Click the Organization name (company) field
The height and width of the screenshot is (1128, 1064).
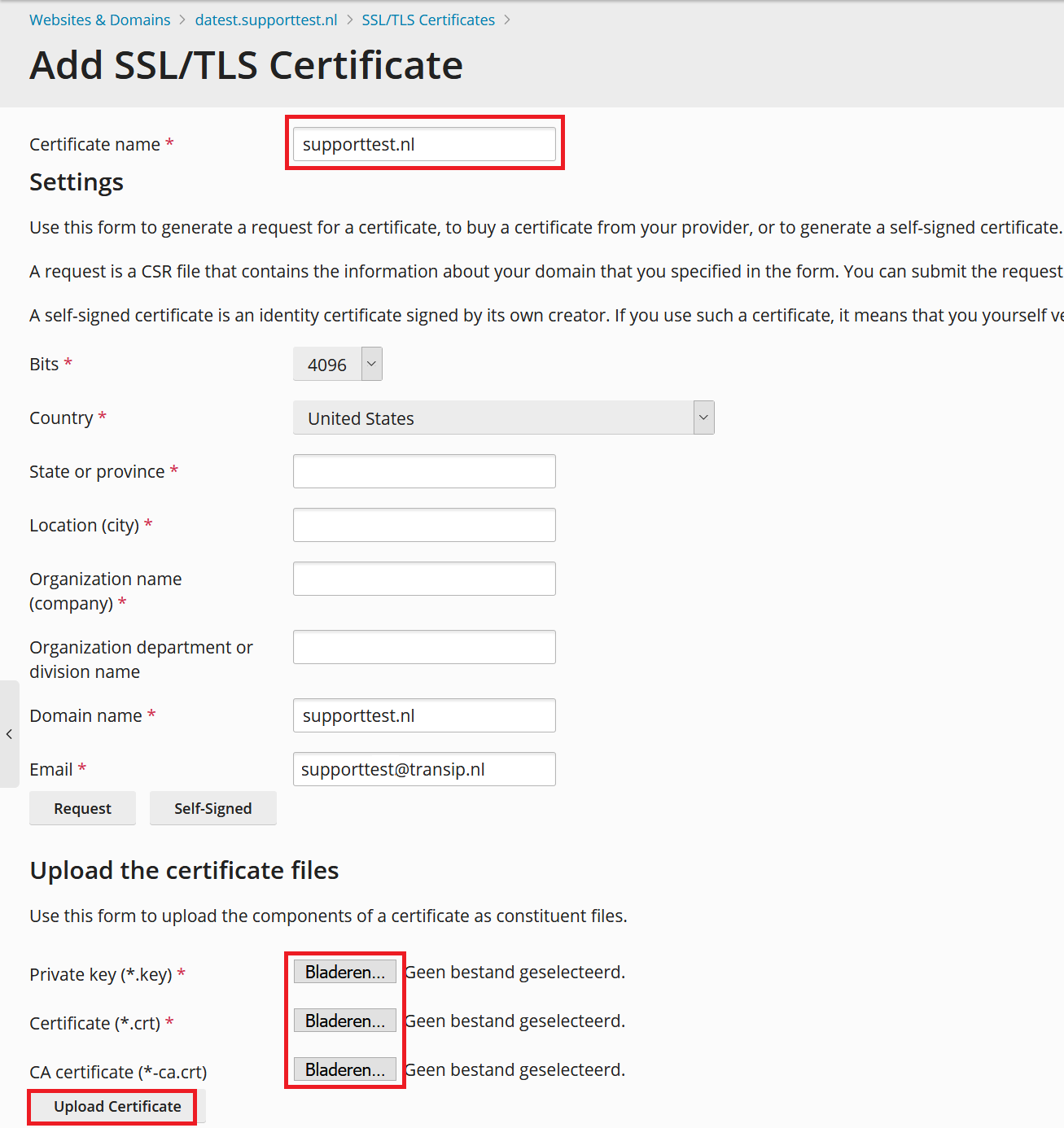[x=424, y=579]
